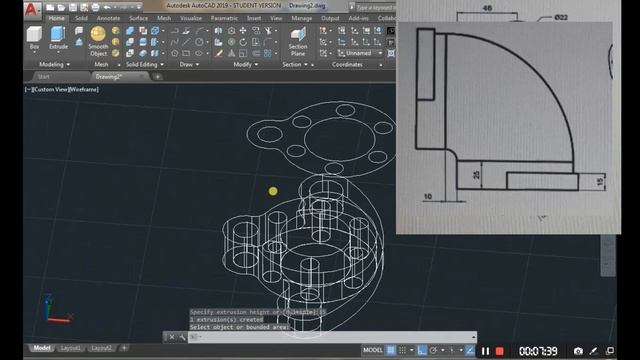Open the application menu dropdown arrow on the A logo
This screenshot has height=360, width=640.
click(39, 10)
